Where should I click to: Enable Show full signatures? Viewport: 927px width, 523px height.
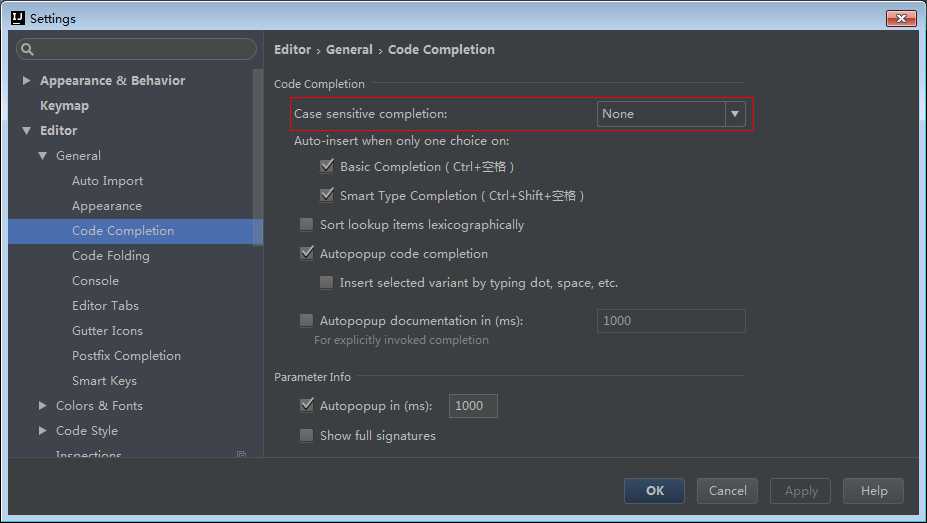coord(306,436)
